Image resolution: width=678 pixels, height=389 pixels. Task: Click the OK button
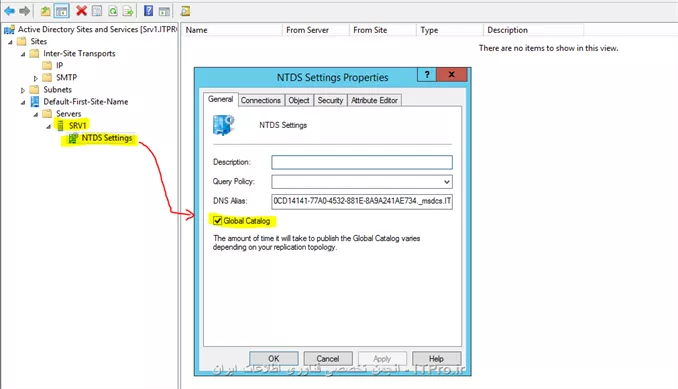[274, 359]
